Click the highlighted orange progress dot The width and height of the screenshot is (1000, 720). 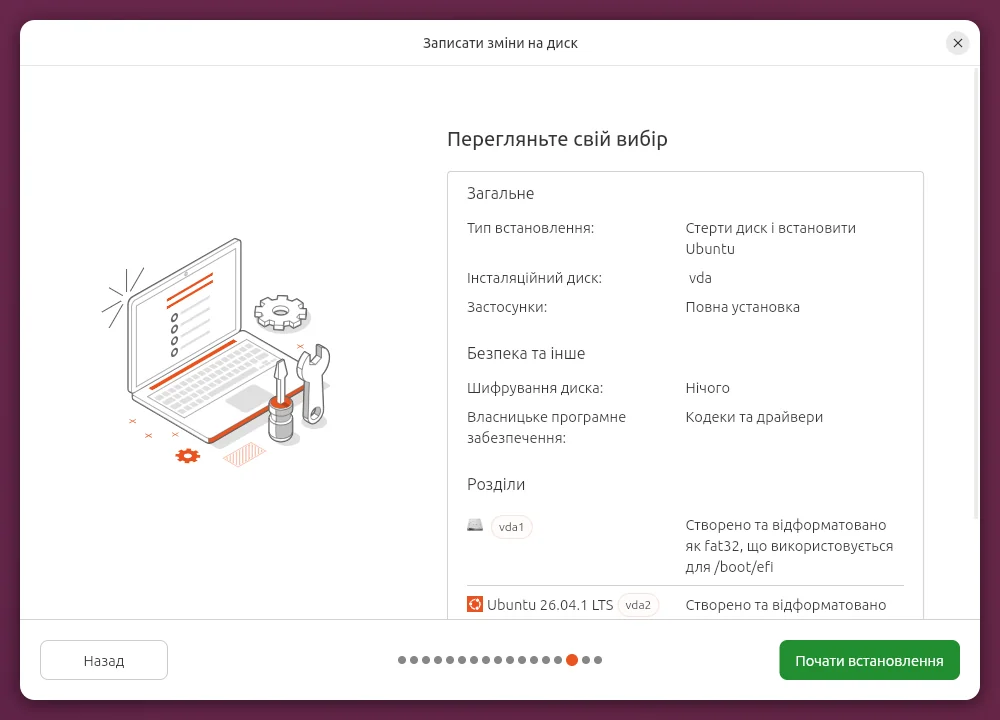(572, 660)
